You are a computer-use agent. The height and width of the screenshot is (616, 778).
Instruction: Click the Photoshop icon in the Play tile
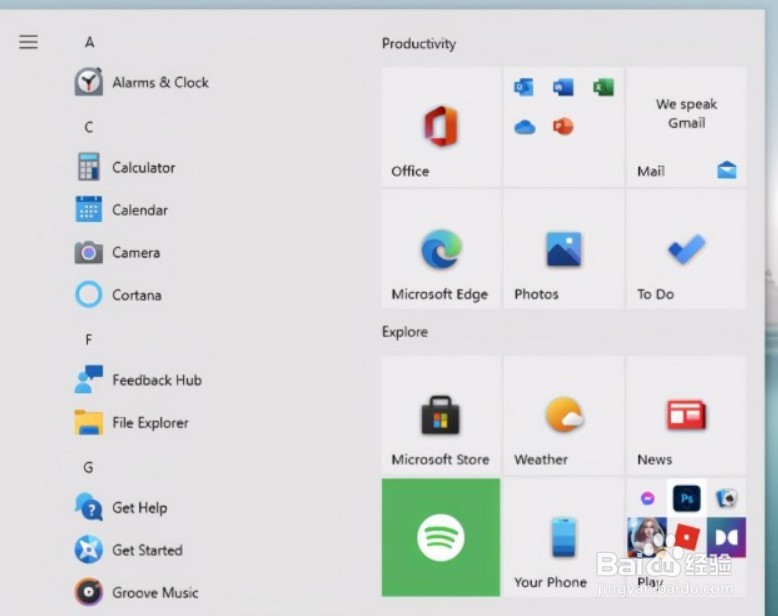pos(686,498)
